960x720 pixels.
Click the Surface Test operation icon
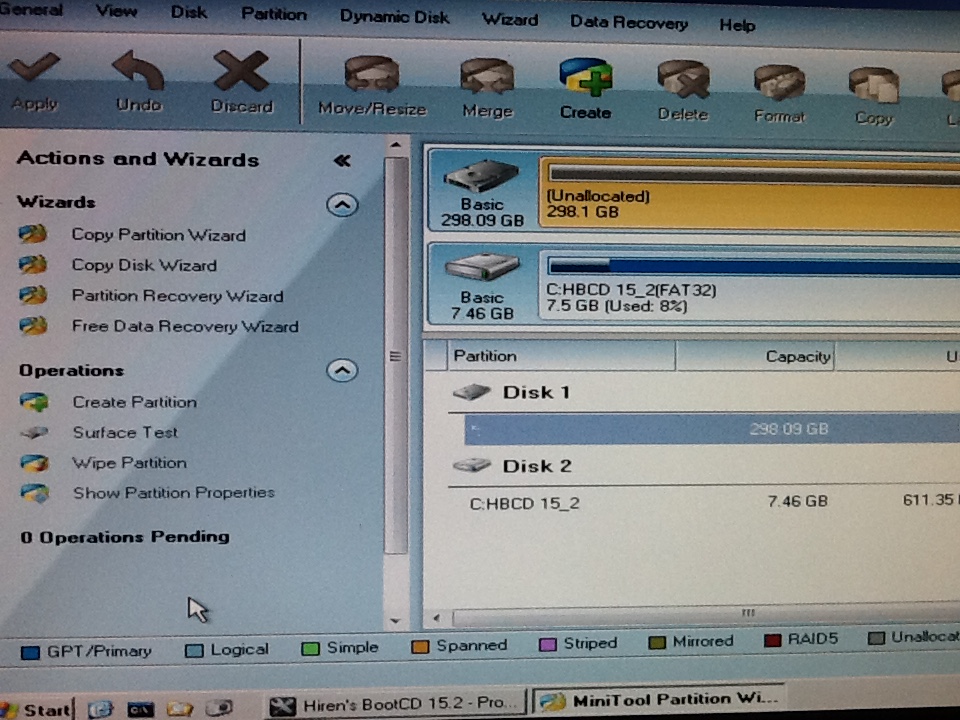pyautogui.click(x=34, y=433)
